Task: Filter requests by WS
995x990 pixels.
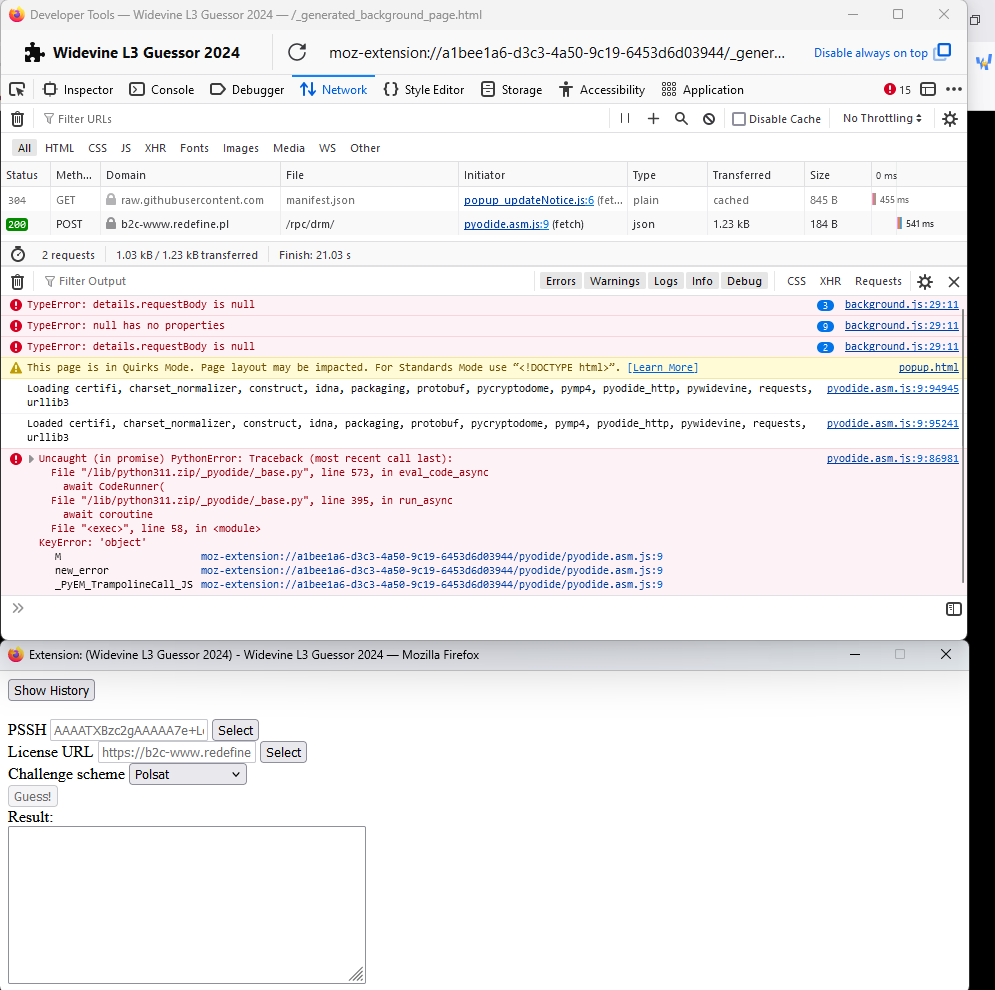Action: 327,148
